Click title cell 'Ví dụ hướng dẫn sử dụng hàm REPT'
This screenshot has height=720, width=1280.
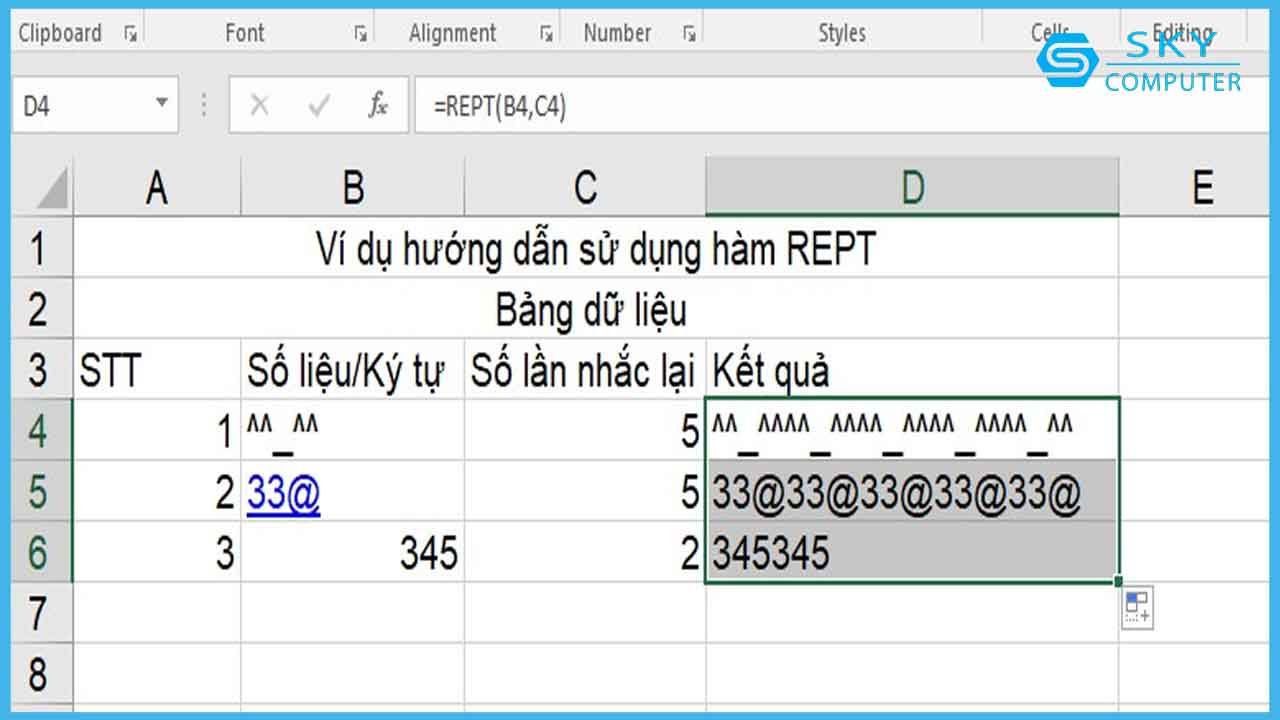(x=596, y=248)
